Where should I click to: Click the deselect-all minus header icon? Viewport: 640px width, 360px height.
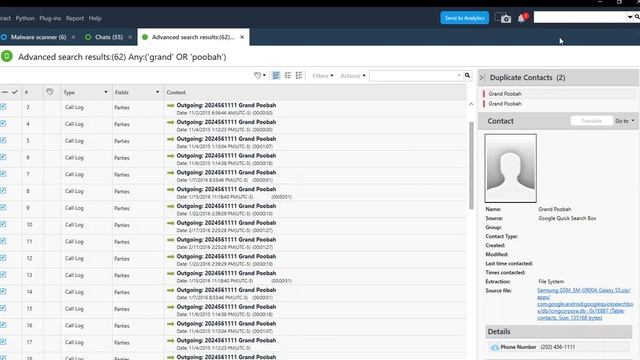[4, 92]
